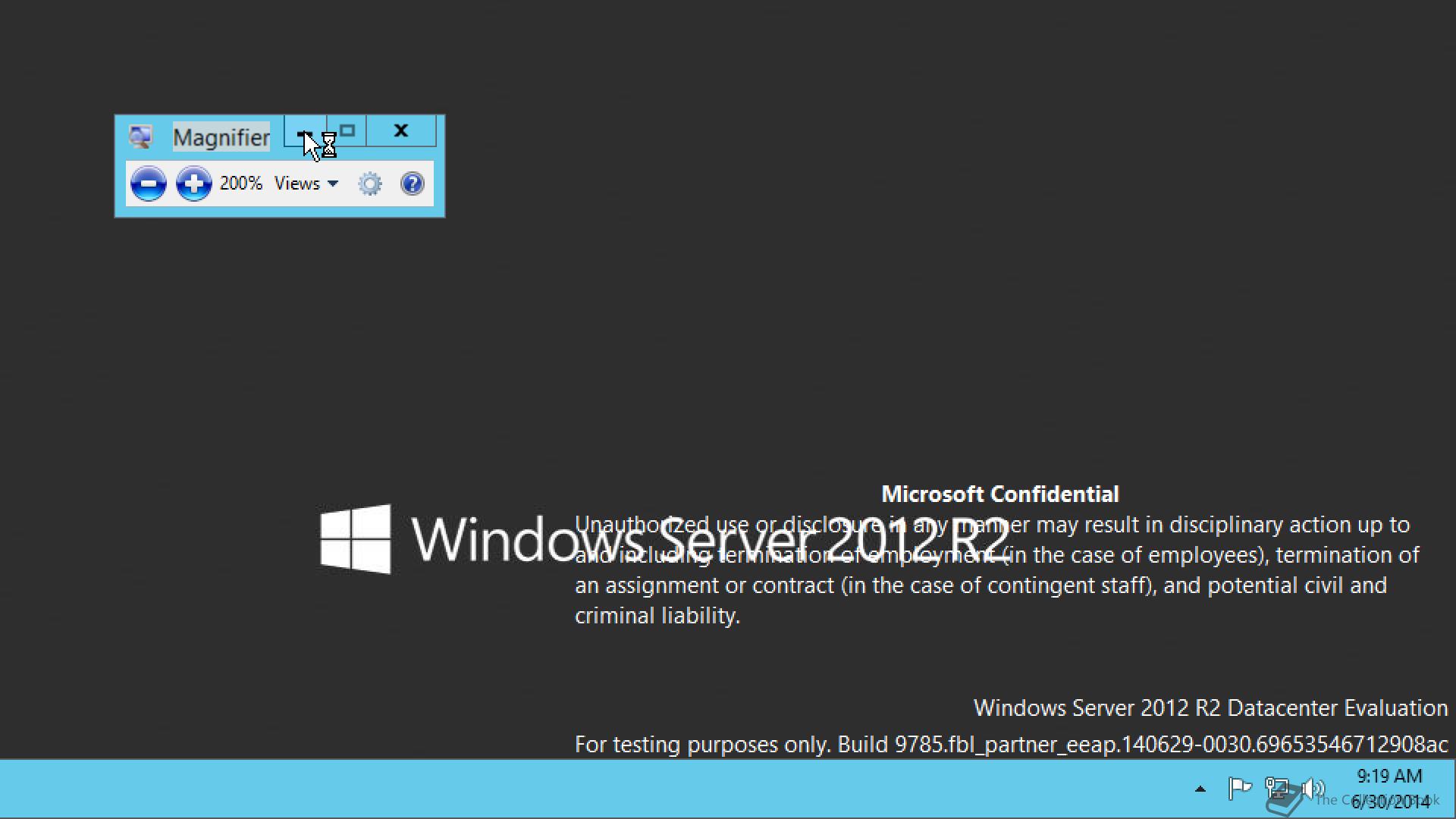Open the 9:19 AM clock
Screen dimensions: 1456x819
1389,789
